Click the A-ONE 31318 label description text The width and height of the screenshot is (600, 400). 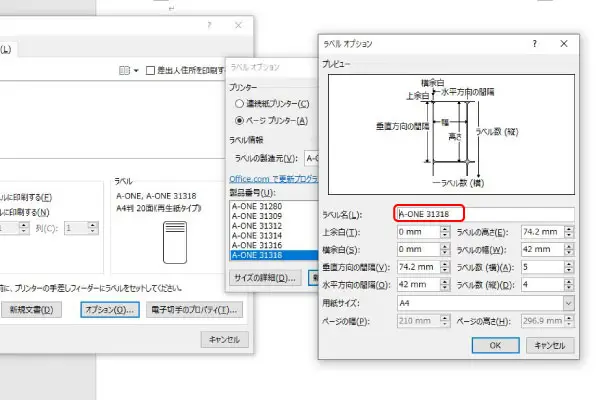pos(158,202)
